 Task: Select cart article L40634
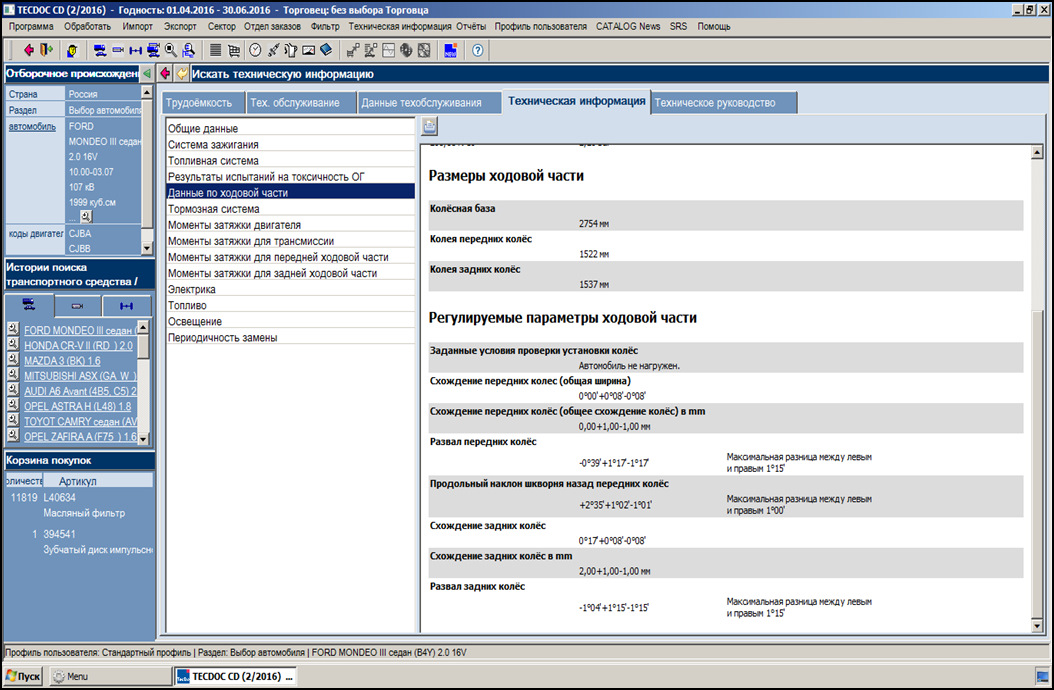[60, 498]
